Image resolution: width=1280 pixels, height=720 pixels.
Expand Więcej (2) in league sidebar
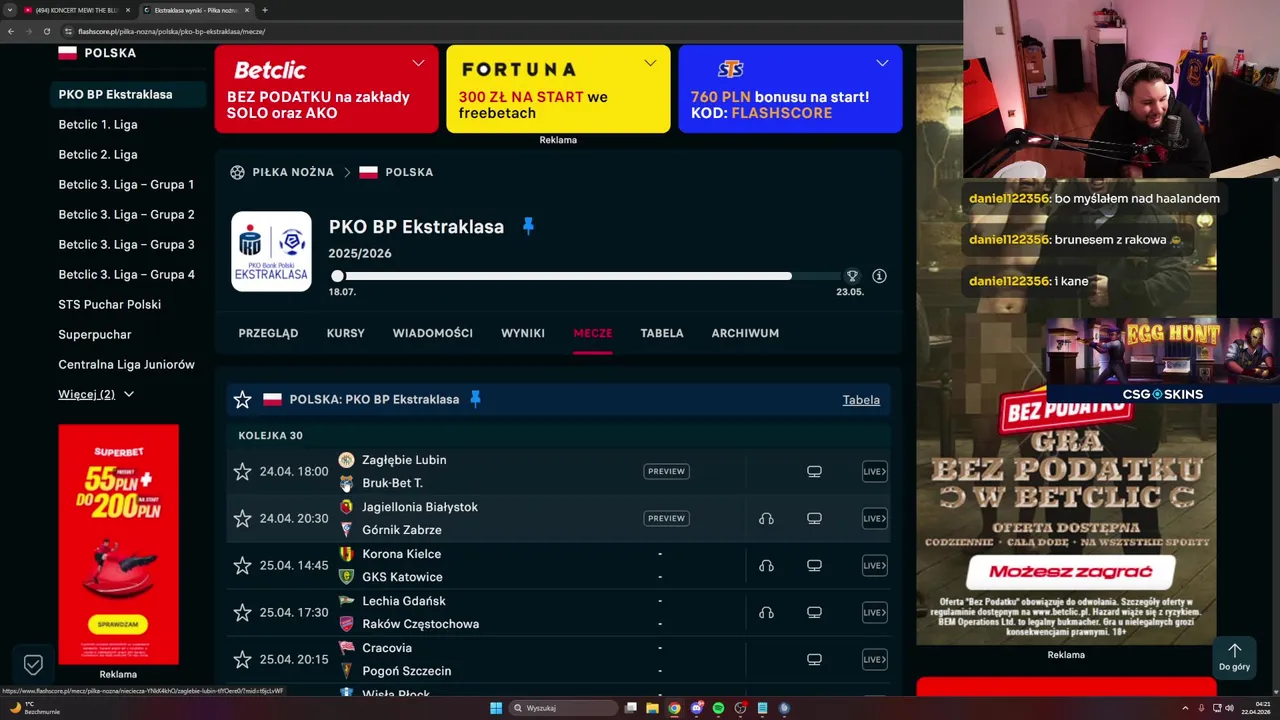(96, 394)
